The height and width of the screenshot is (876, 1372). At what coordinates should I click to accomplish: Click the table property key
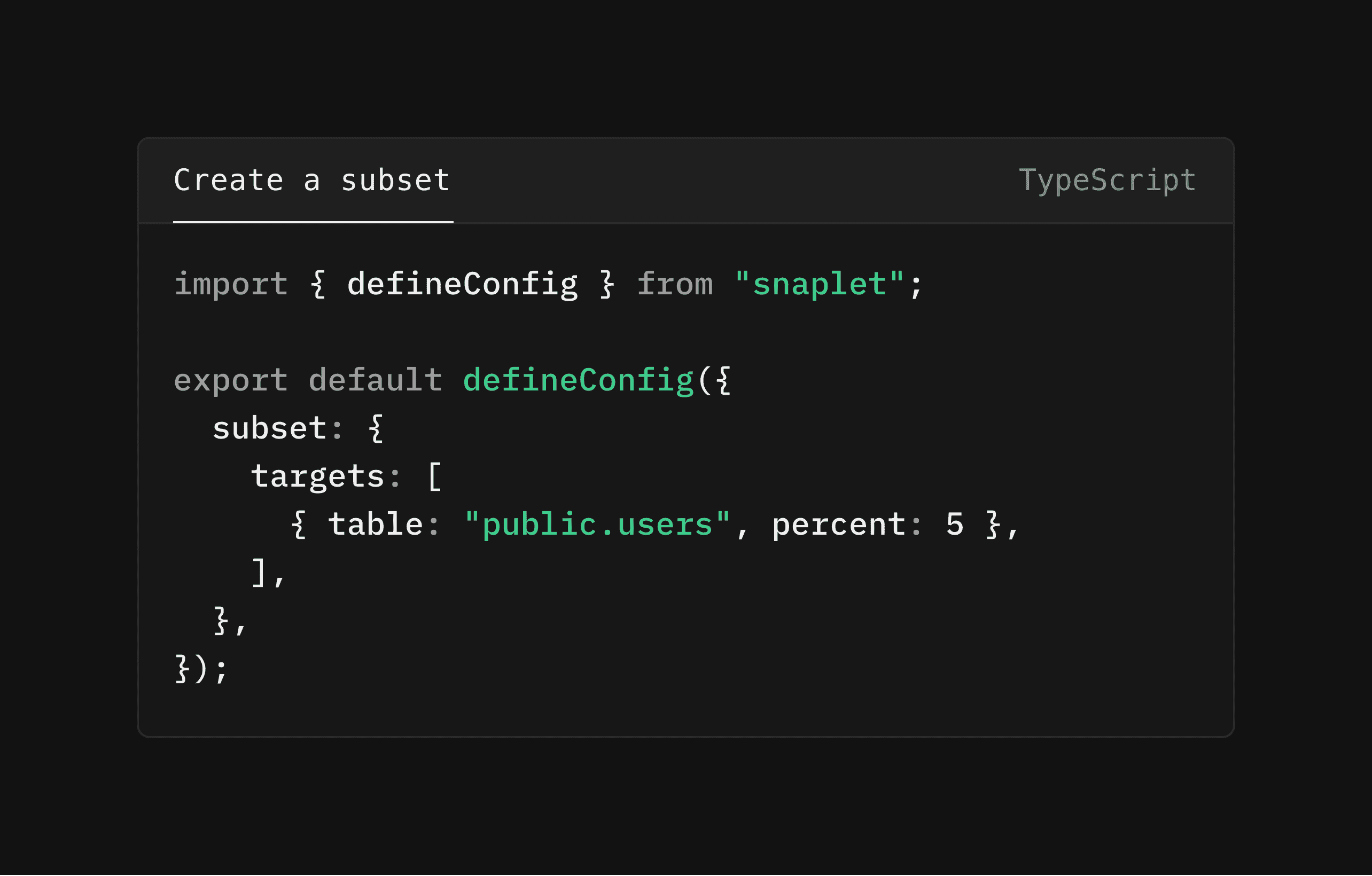pyautogui.click(x=376, y=524)
